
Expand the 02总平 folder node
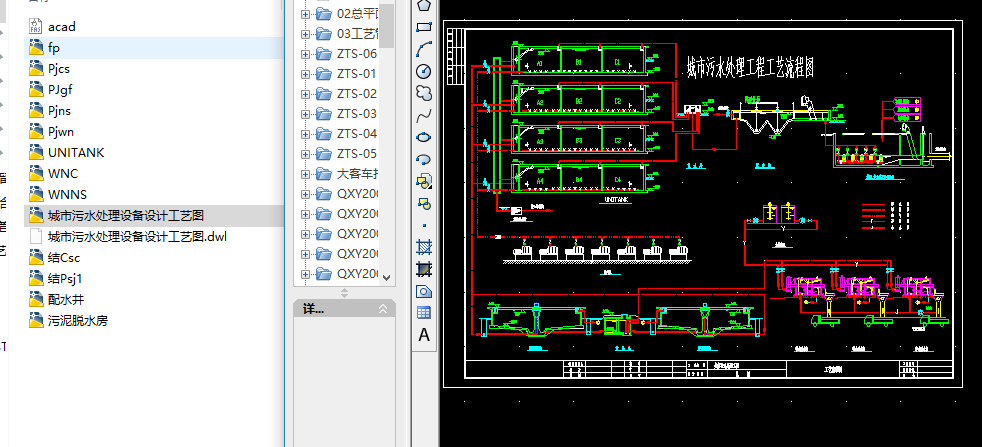pos(306,14)
